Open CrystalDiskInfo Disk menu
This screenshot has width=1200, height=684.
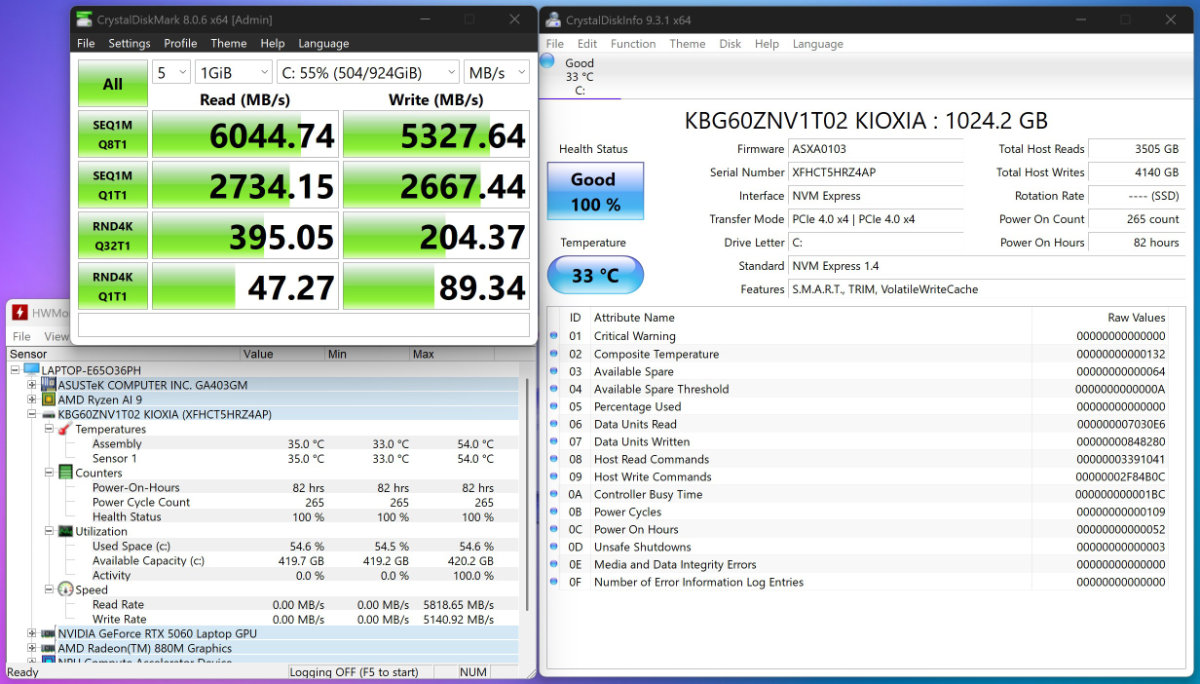click(x=730, y=43)
